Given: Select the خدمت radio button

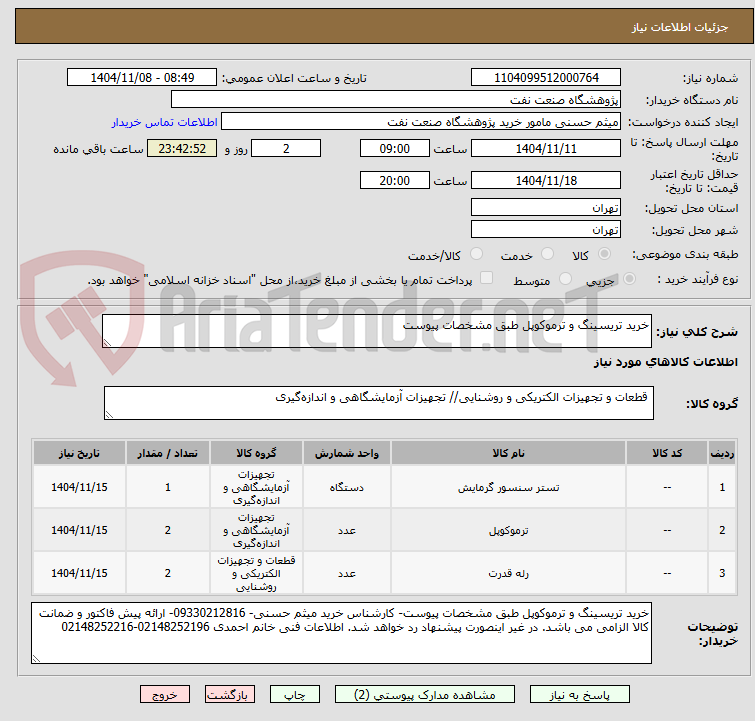Looking at the screenshot, I should [547, 254].
